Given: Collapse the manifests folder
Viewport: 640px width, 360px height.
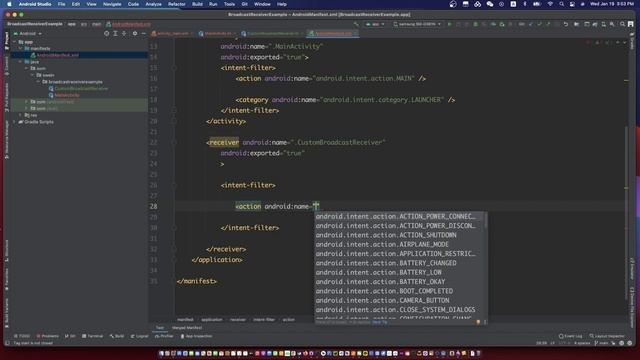Looking at the screenshot, I should point(20,49).
